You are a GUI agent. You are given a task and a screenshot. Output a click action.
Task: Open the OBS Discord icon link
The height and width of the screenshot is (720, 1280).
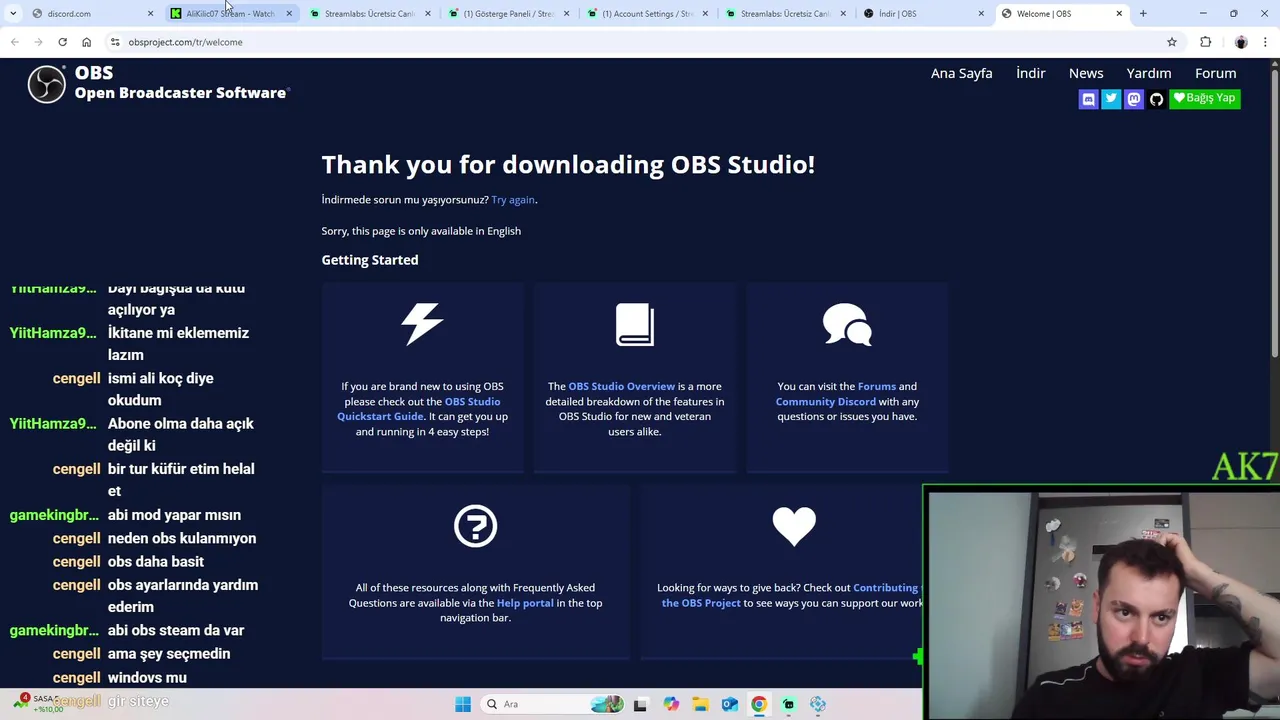1088,99
